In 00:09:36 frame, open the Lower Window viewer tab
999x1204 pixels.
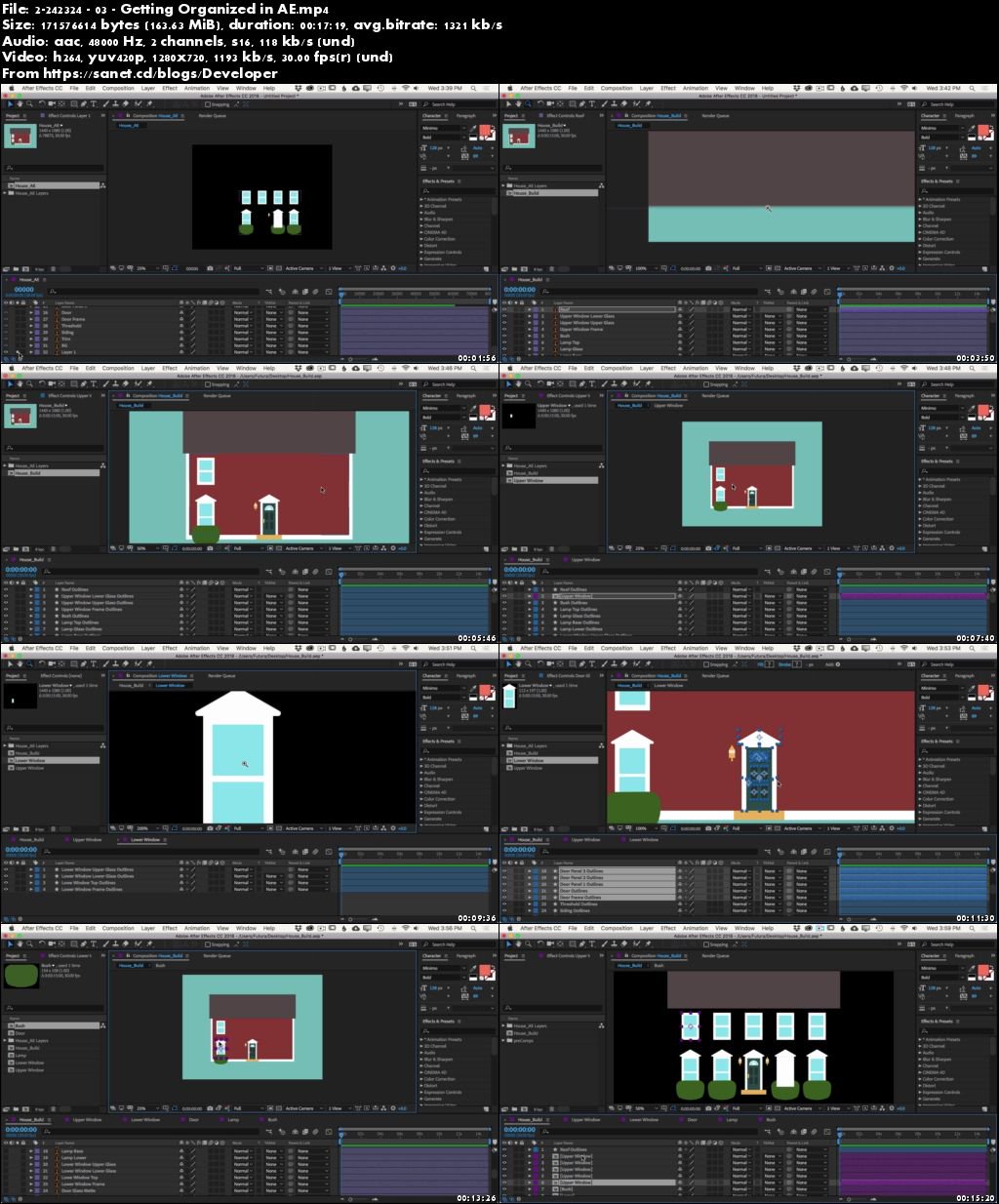(x=170, y=685)
